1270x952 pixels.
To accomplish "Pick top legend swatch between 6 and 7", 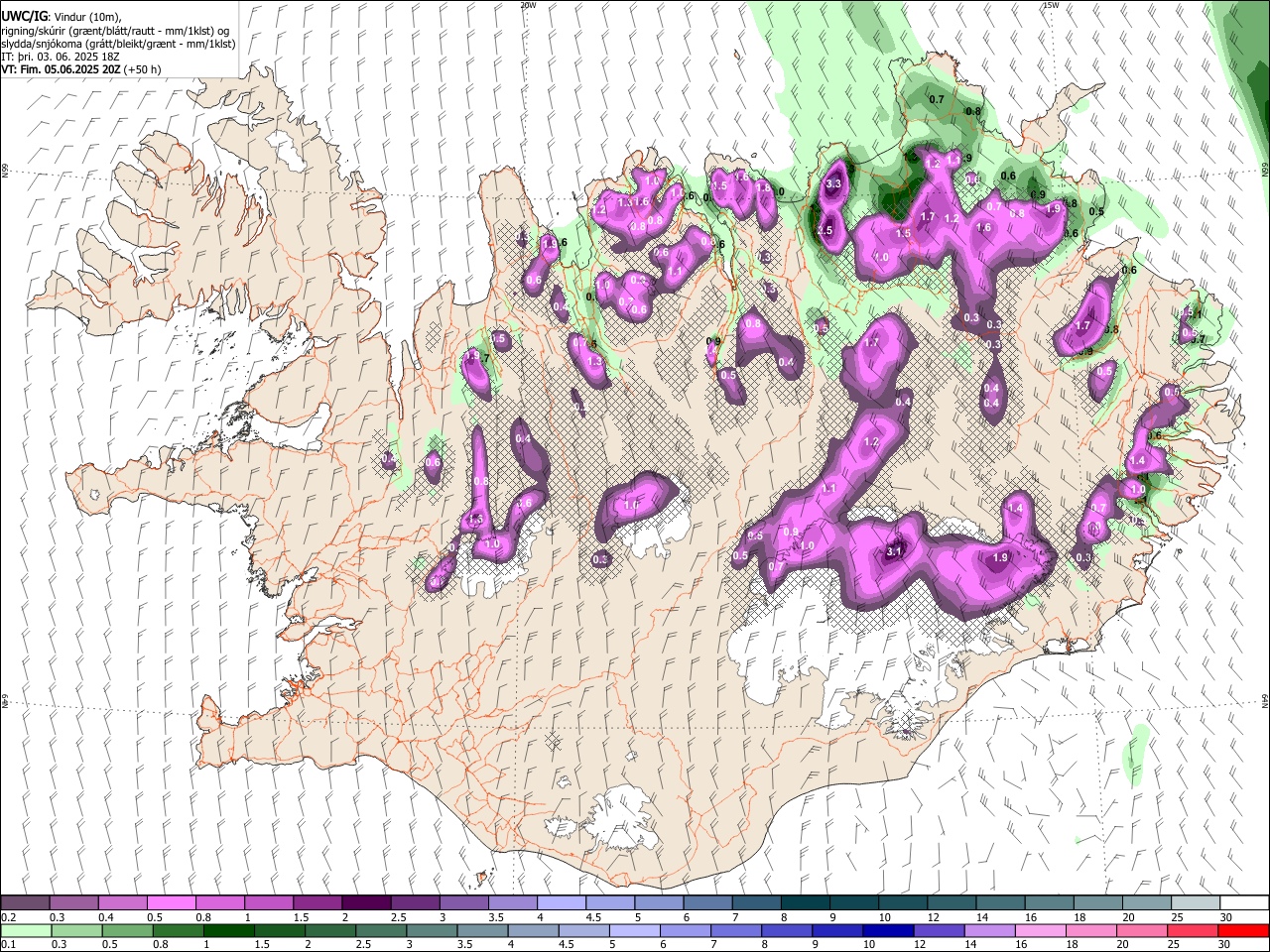I will click(706, 903).
